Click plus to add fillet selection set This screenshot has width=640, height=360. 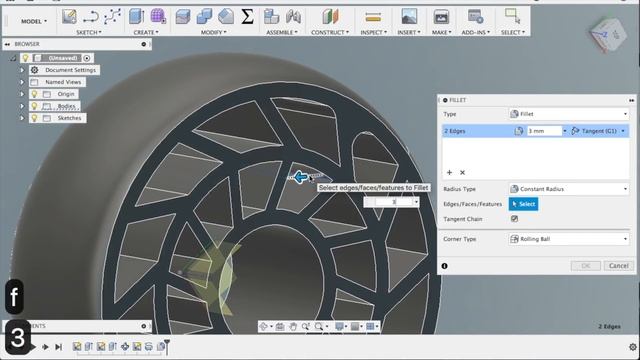click(x=449, y=173)
